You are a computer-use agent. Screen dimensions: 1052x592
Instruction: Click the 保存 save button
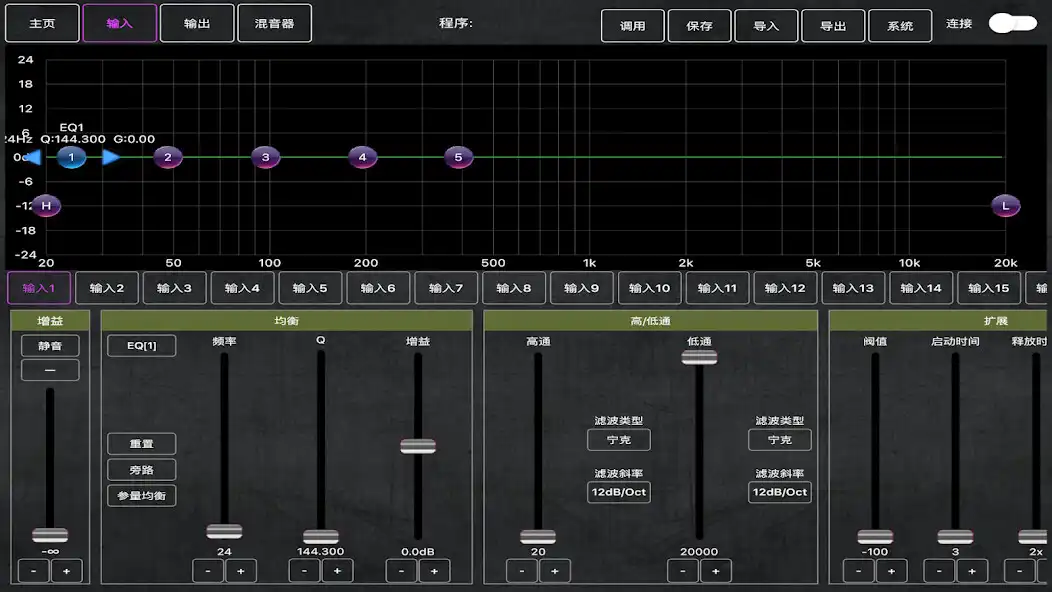[699, 26]
